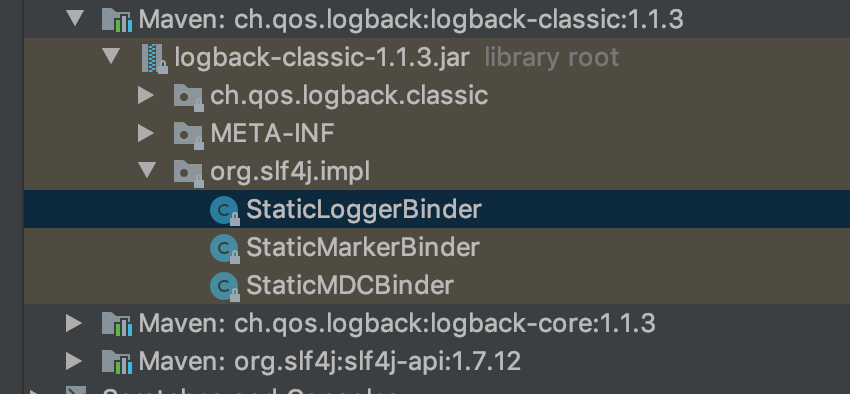Click the META-INF folder icon
This screenshot has height=394, width=850.
pos(189,134)
